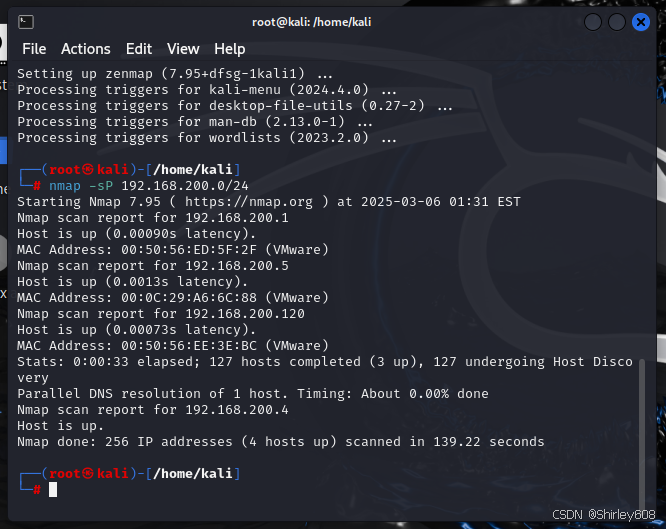
Task: Click MAC Address 00:50:56:EE:3E:BC line
Action: 173,345
